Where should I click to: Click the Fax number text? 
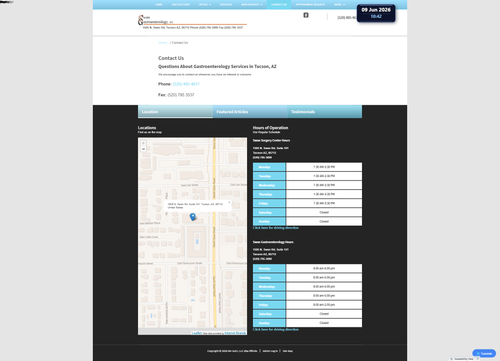[181, 95]
